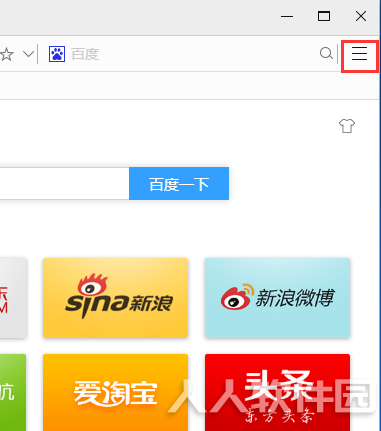Bookmark page with the star icon
The image size is (381, 431).
coord(7,54)
